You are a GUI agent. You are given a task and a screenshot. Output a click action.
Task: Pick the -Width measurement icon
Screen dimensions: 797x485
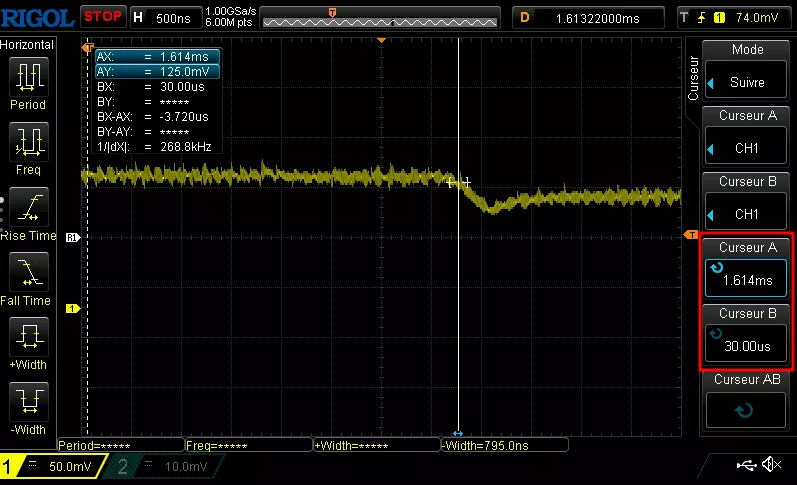click(x=28, y=402)
